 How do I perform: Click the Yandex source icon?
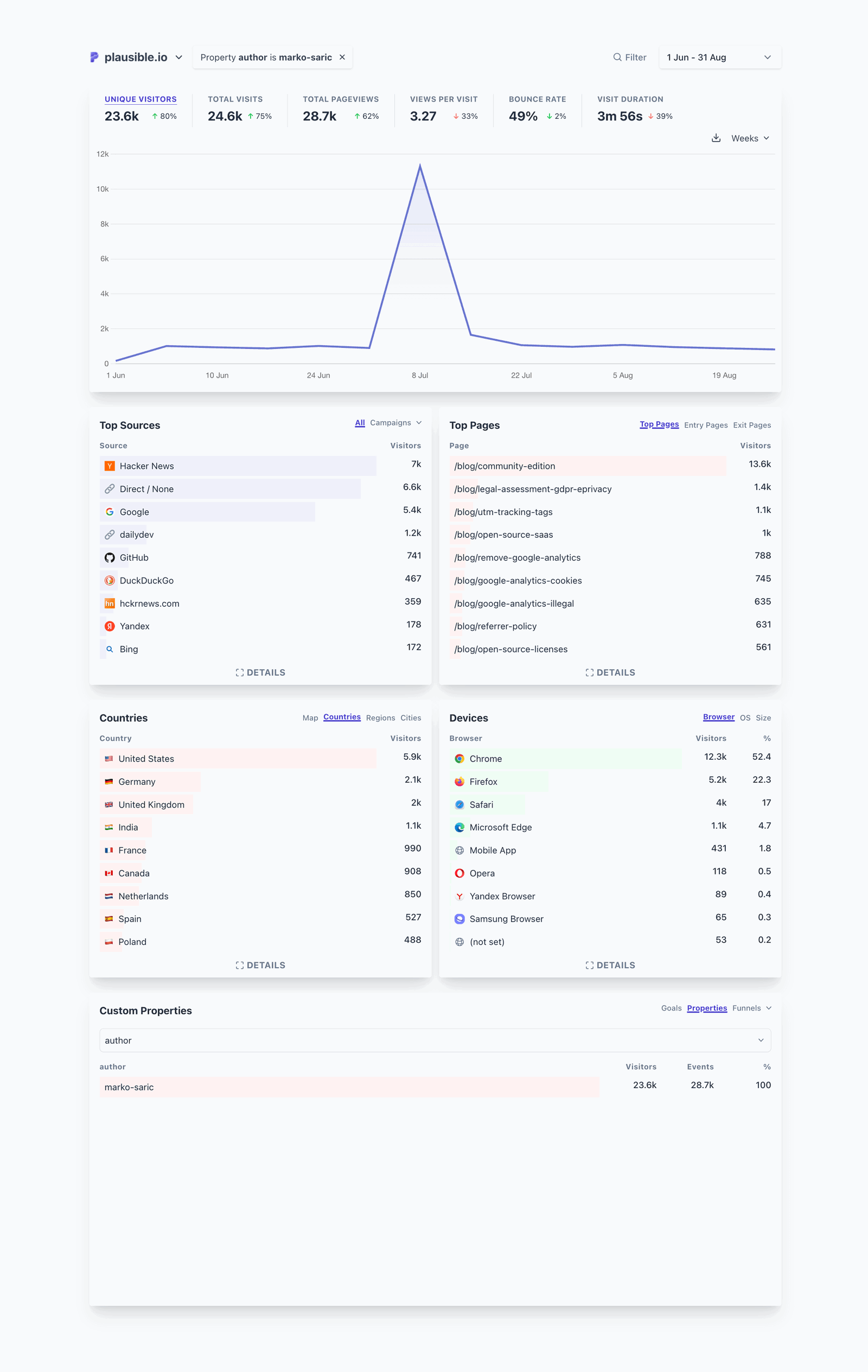pyautogui.click(x=110, y=626)
